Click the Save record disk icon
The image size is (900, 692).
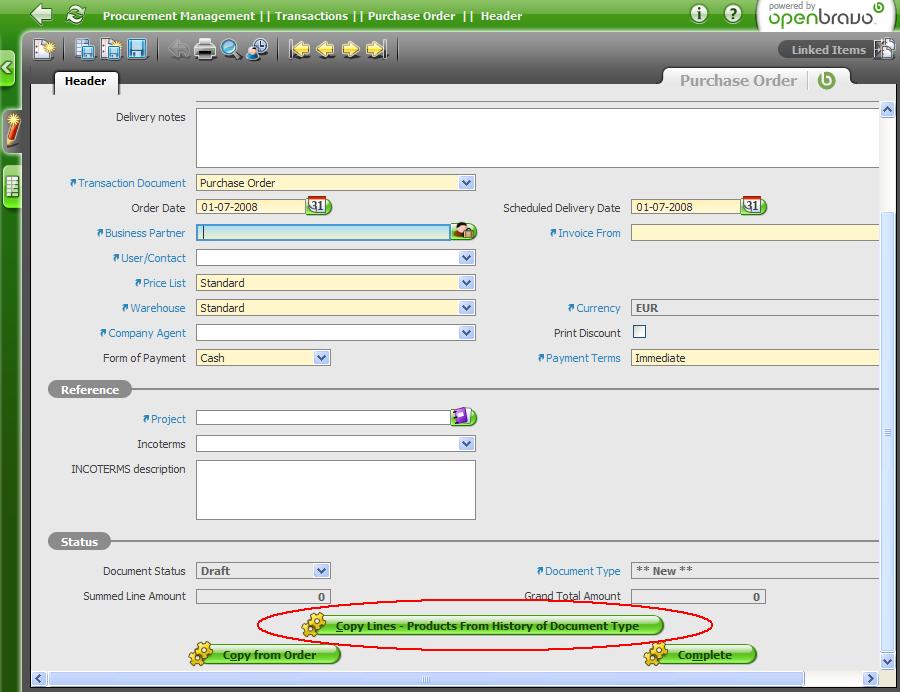[137, 49]
